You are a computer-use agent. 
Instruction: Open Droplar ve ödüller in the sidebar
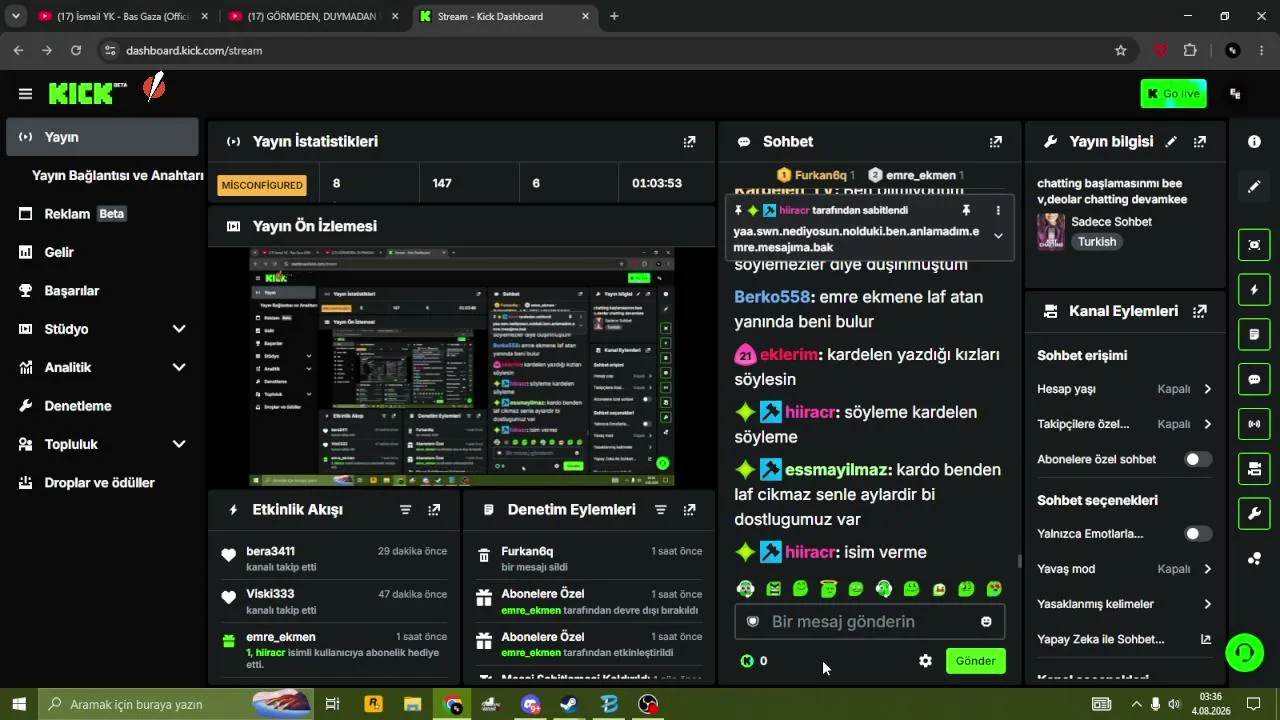pyautogui.click(x=102, y=483)
